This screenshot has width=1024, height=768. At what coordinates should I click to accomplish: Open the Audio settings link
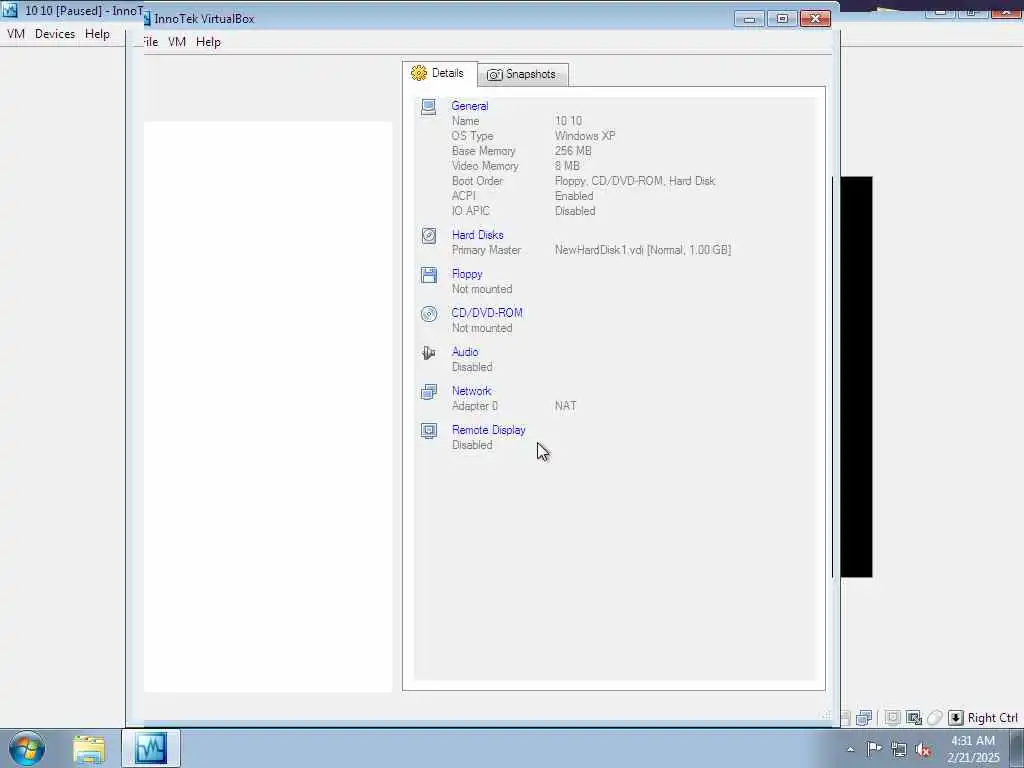[x=465, y=352]
